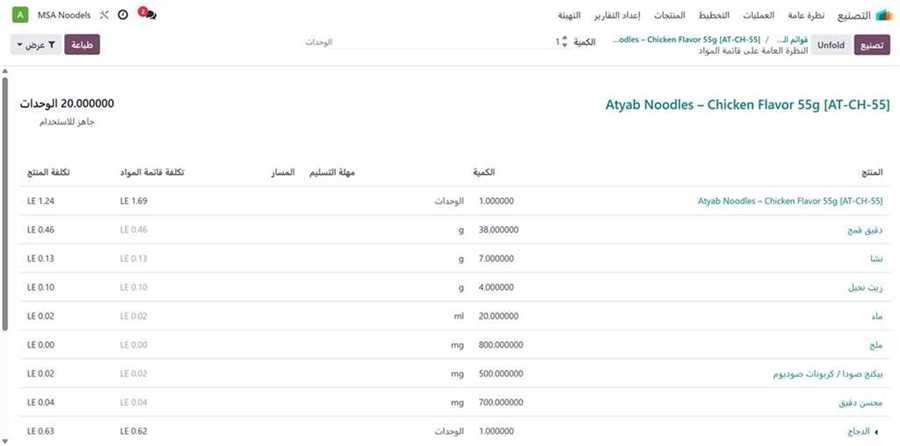Click the Chicken Flavor 55g breadcrumb link
The image size is (900, 446).
pyautogui.click(x=686, y=39)
